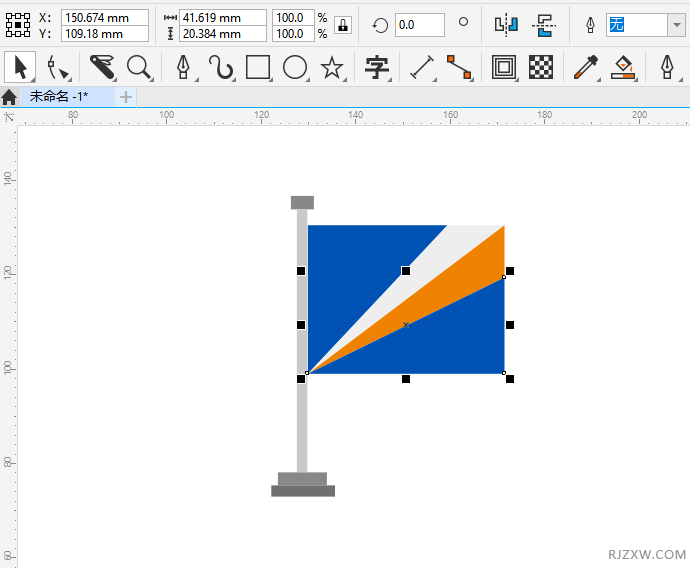This screenshot has width=690, height=568.
Task: Select the Crop tool
Action: [x=102, y=67]
